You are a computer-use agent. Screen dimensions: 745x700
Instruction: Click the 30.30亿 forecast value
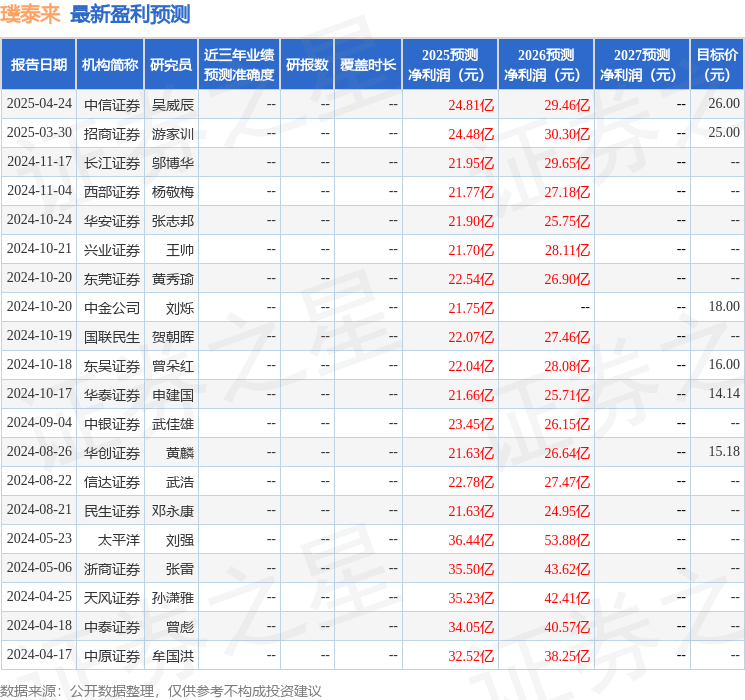[x=567, y=134]
